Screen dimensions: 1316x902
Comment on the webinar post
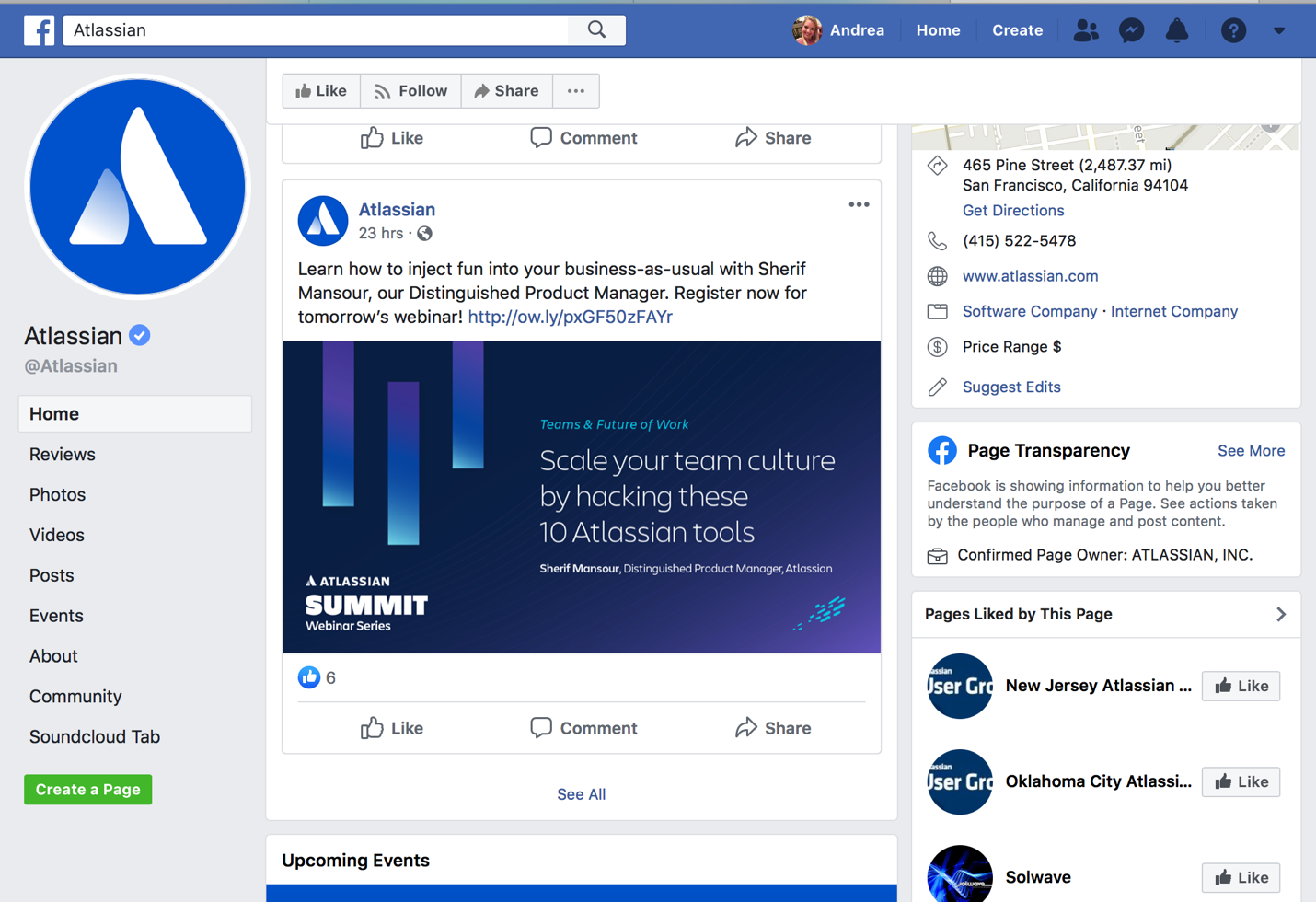pos(583,728)
